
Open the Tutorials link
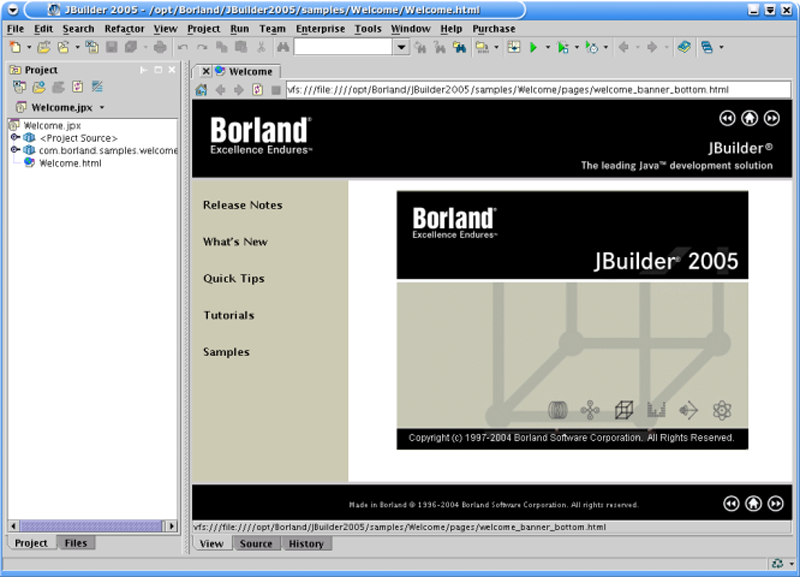(228, 315)
